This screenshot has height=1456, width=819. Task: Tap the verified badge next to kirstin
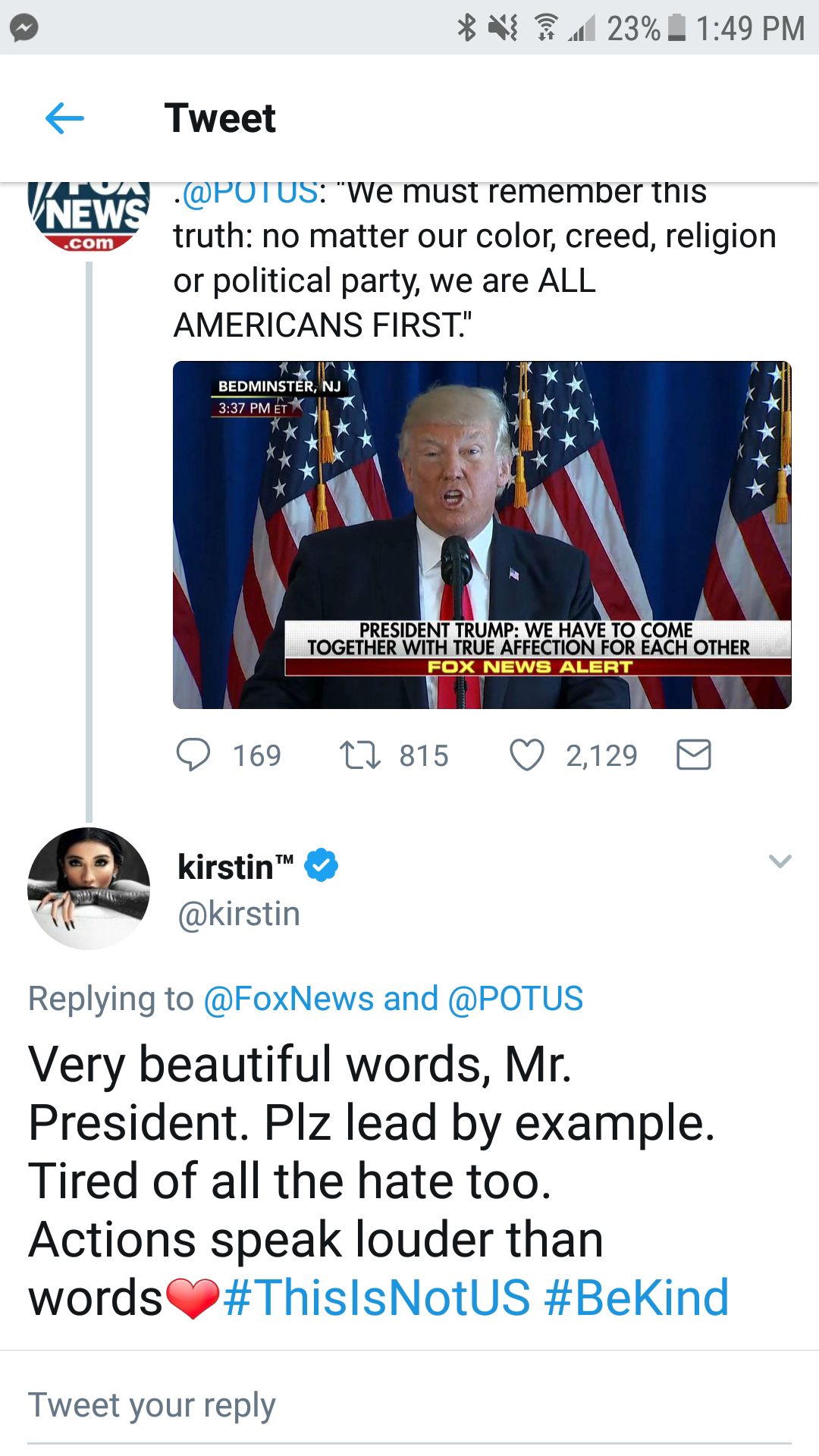point(322,865)
